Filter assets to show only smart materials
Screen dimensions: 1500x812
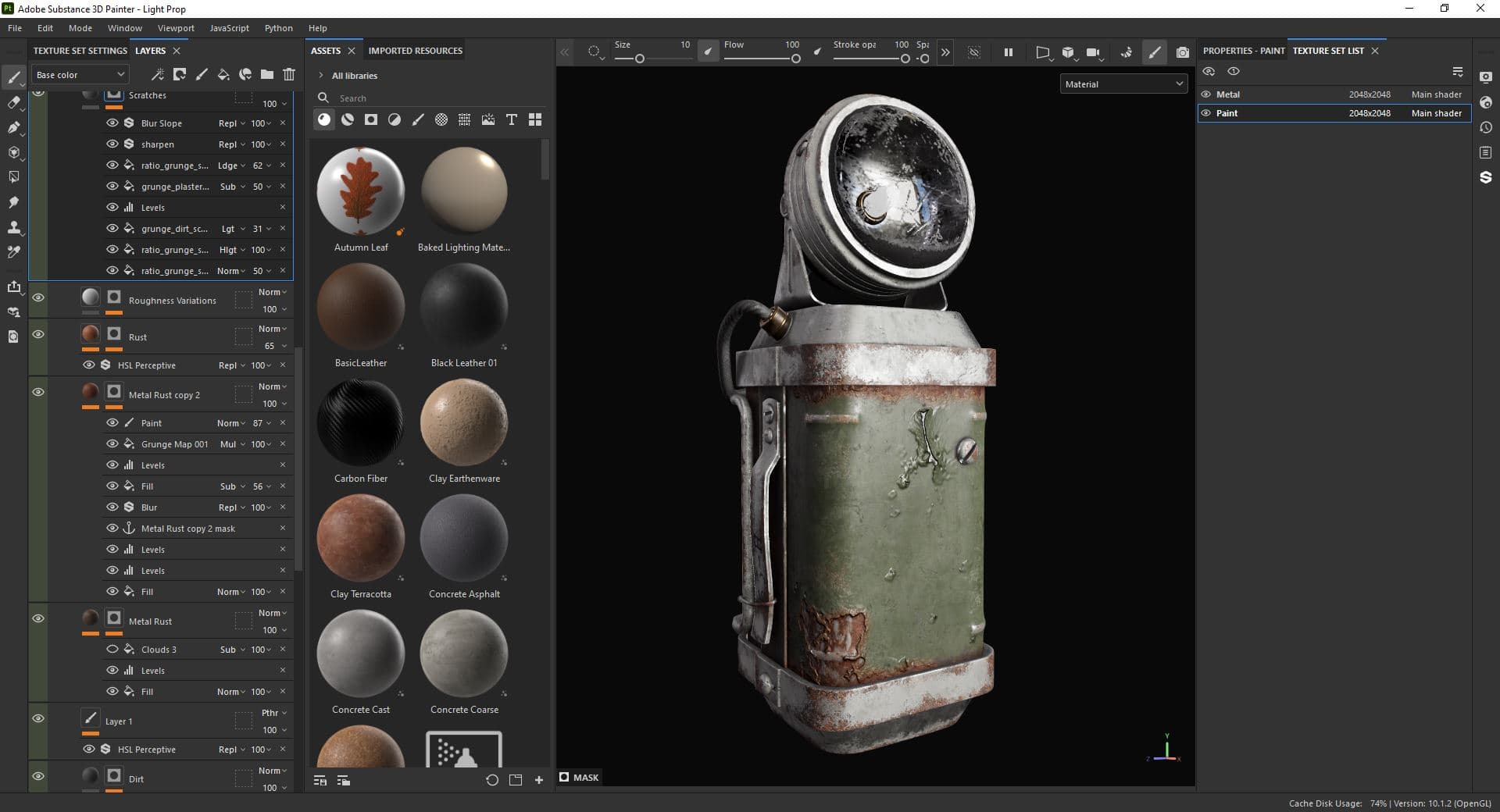click(x=348, y=119)
